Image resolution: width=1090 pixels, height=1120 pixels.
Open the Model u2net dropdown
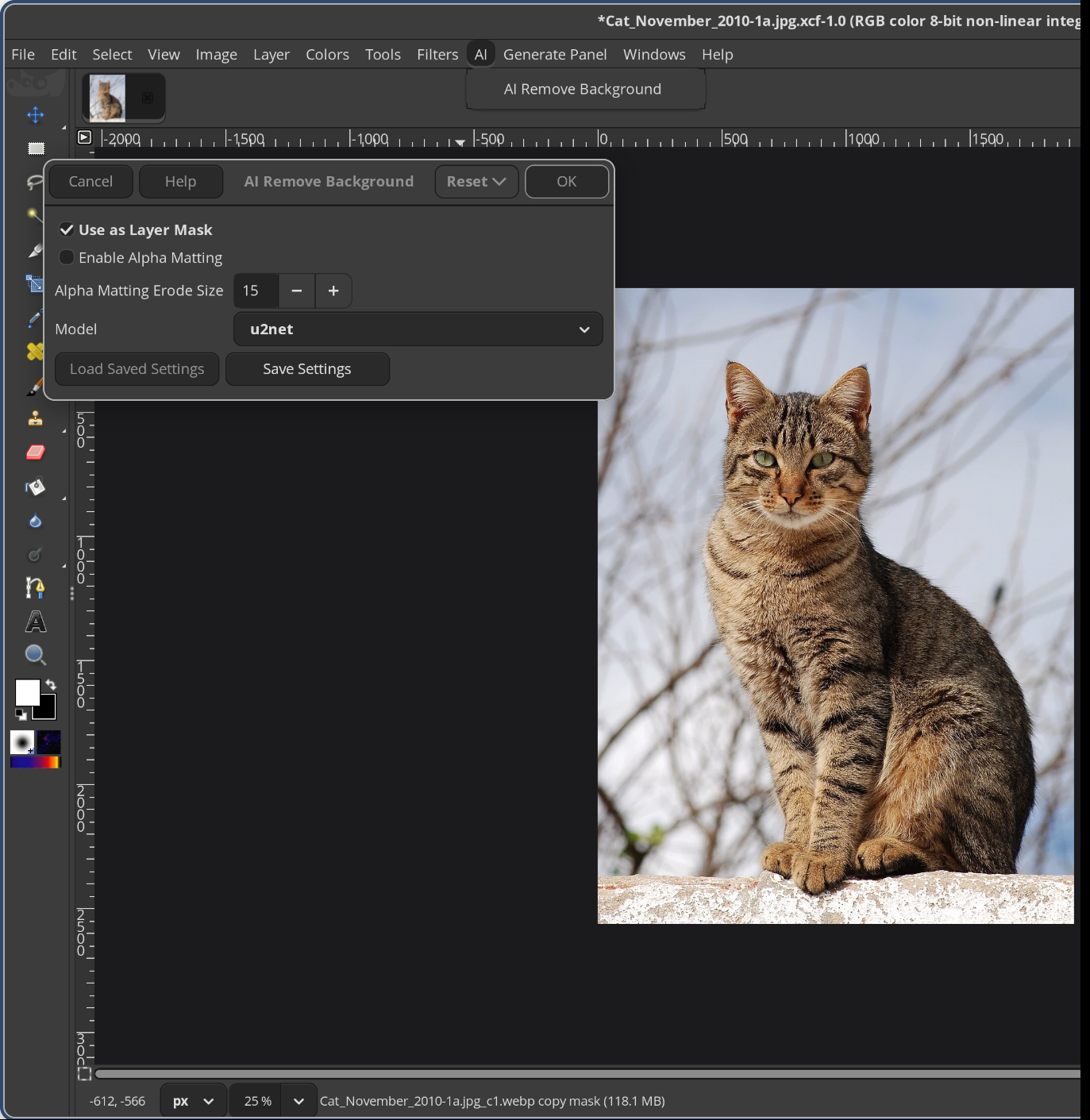pos(418,329)
